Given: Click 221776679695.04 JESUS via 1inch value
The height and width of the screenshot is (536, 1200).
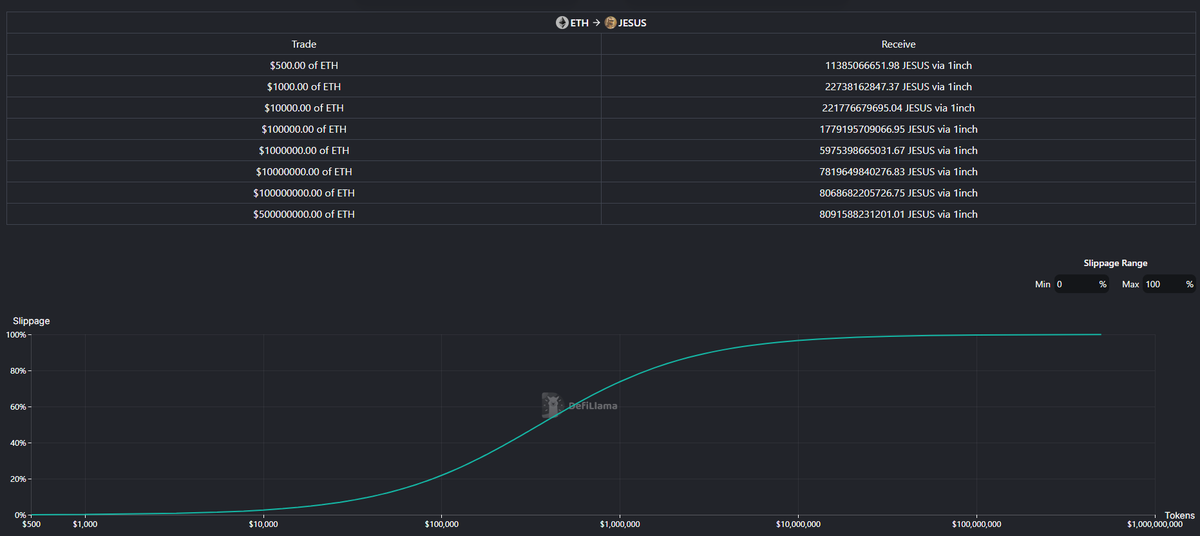Looking at the screenshot, I should (898, 108).
